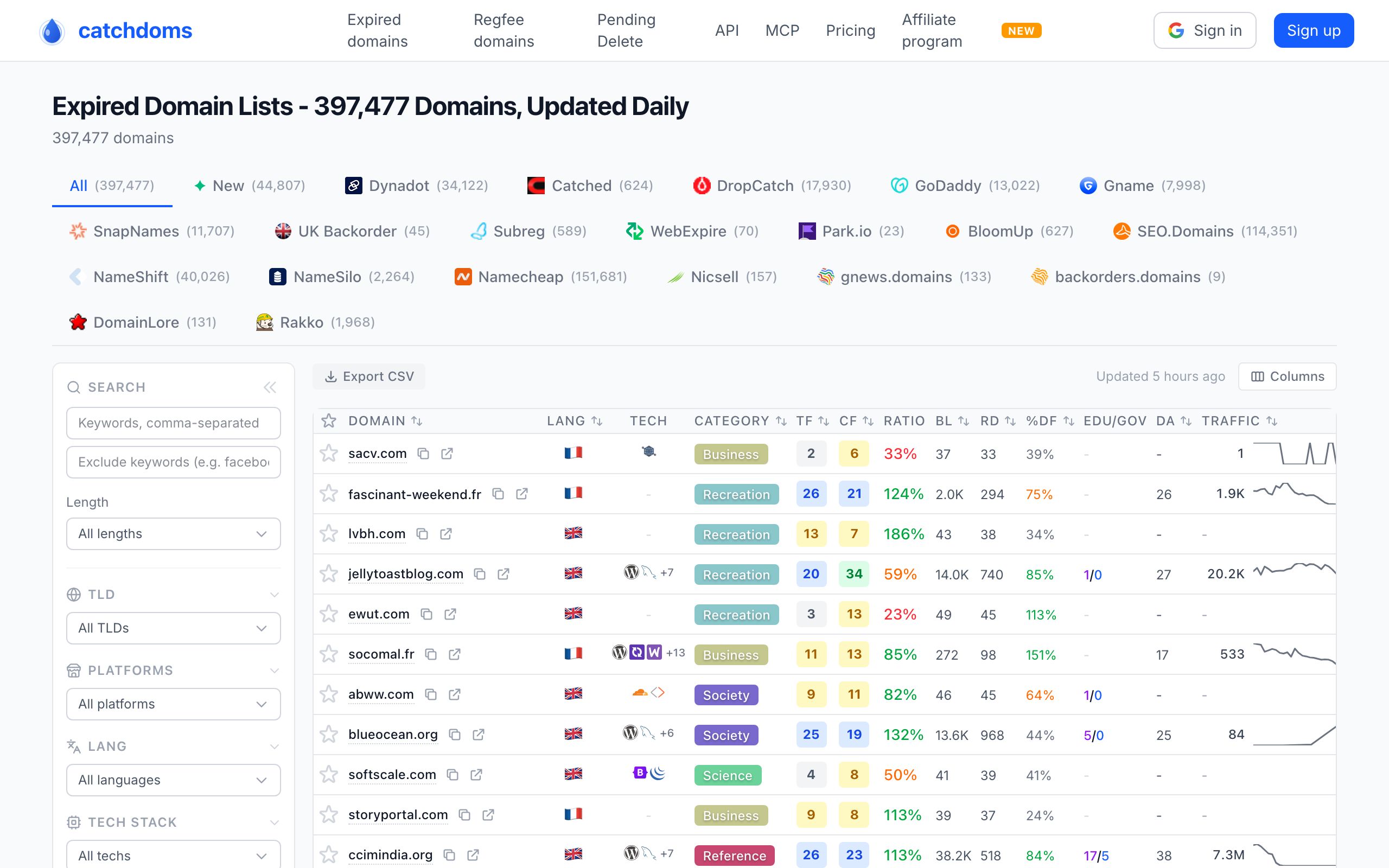1389x868 pixels.
Task: Copy abww.com domain icon
Action: 431,694
